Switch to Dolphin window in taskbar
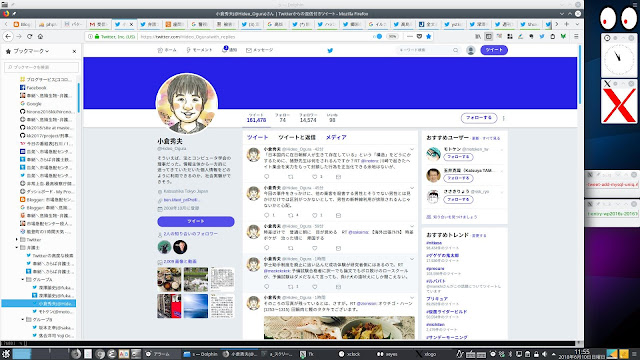This screenshot has width=640, height=360. tap(201, 354)
